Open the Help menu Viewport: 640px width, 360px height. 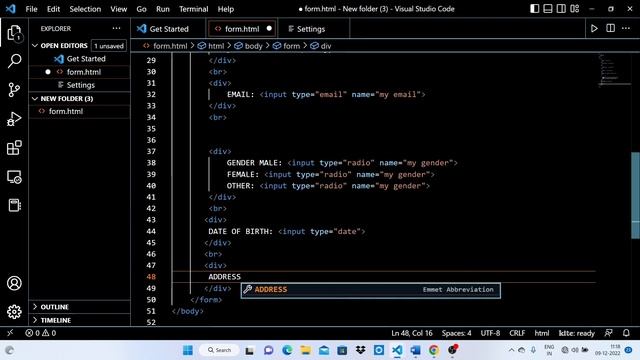click(225, 9)
